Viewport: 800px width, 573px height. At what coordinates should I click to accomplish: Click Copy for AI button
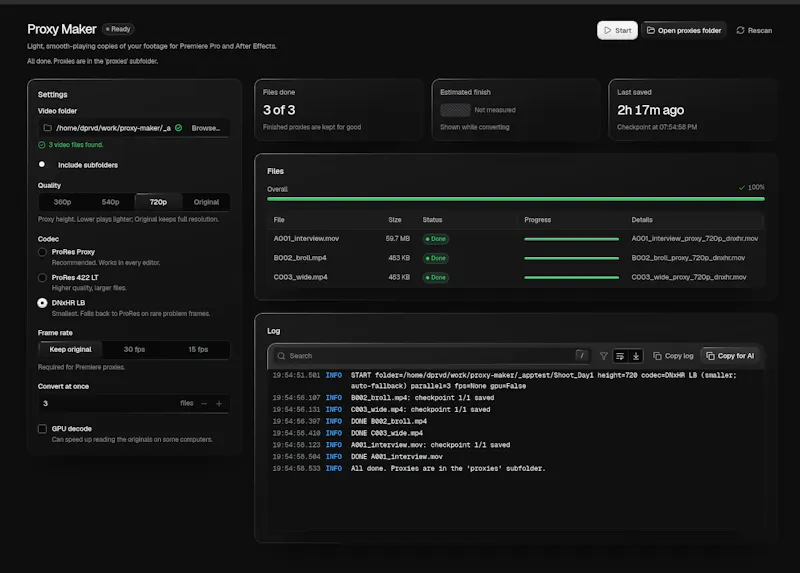730,356
